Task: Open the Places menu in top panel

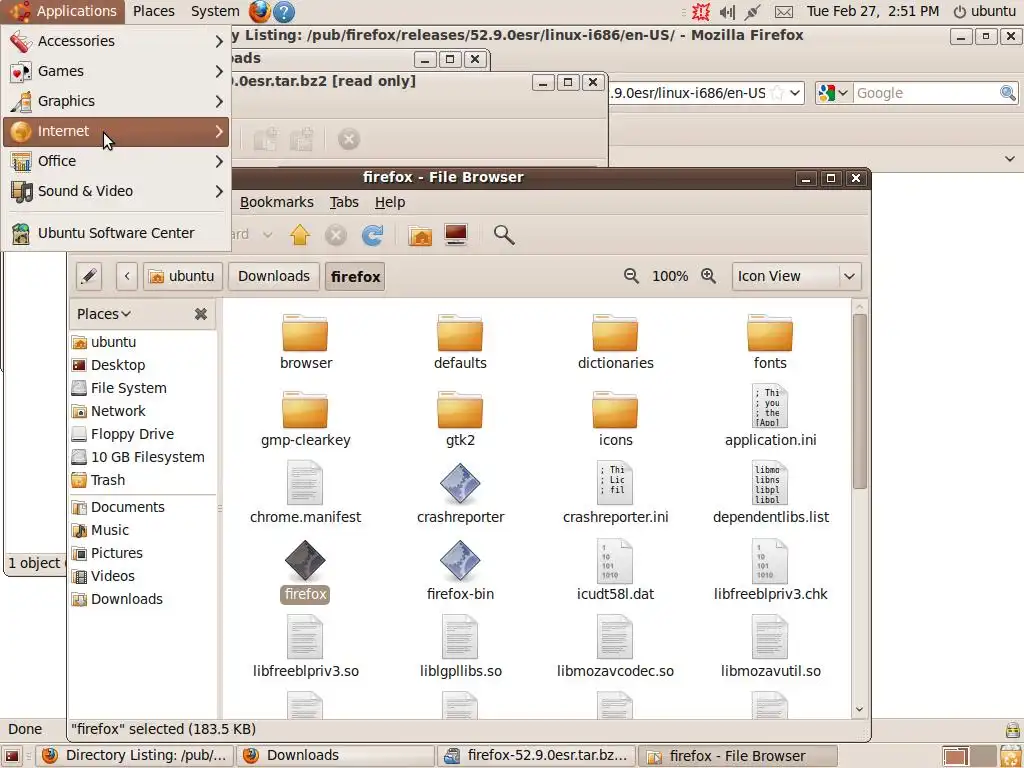Action: pos(153,11)
